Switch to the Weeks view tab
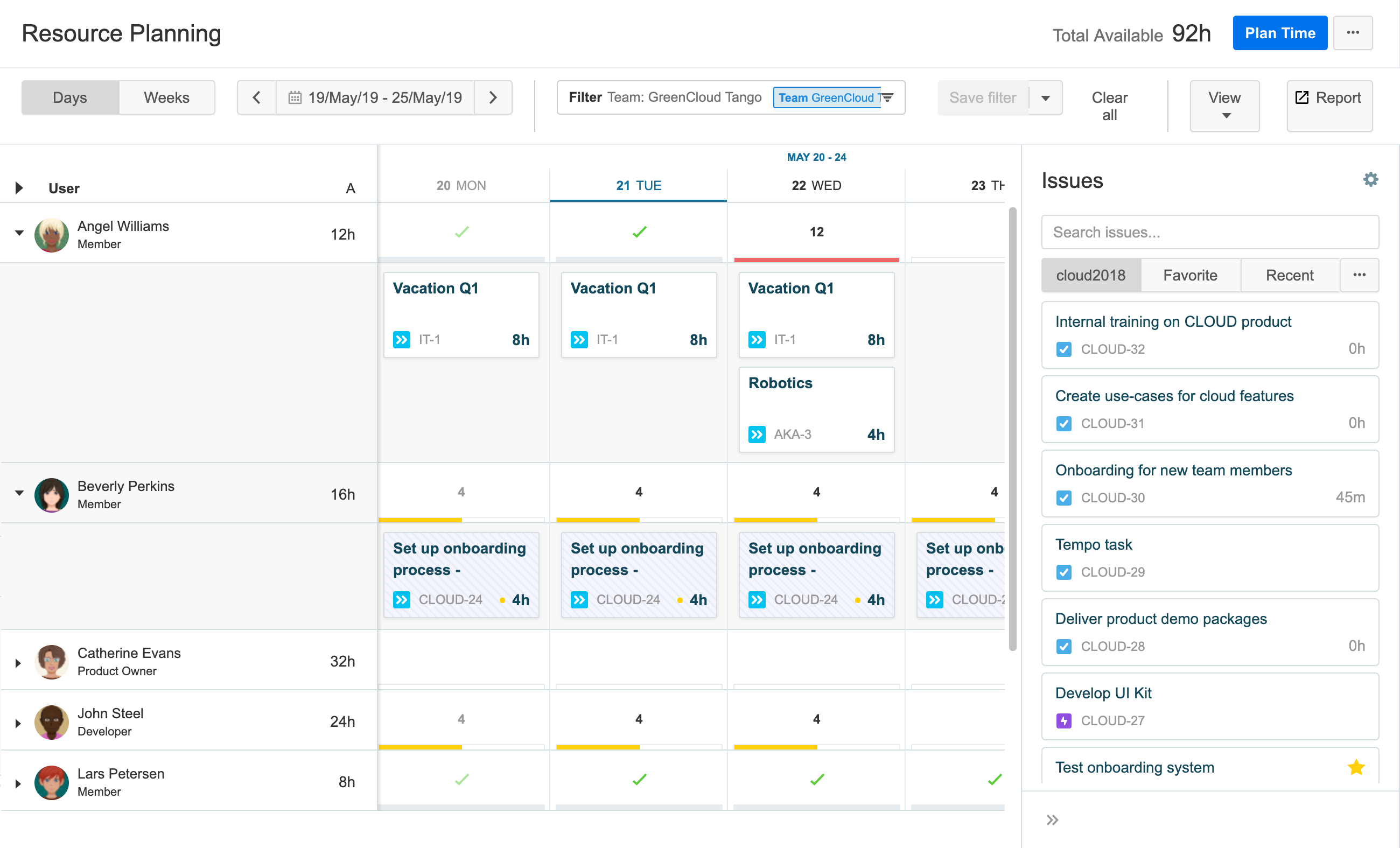The image size is (1400, 848). point(166,97)
